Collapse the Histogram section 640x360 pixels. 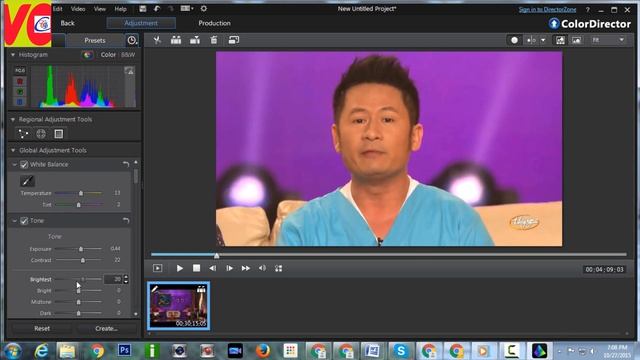click(x=13, y=55)
